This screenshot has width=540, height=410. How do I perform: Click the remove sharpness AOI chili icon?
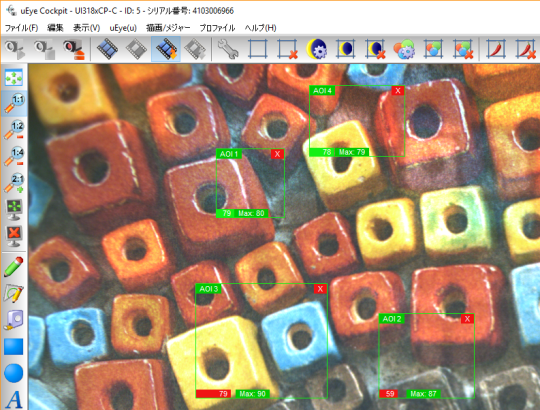pyautogui.click(x=526, y=49)
